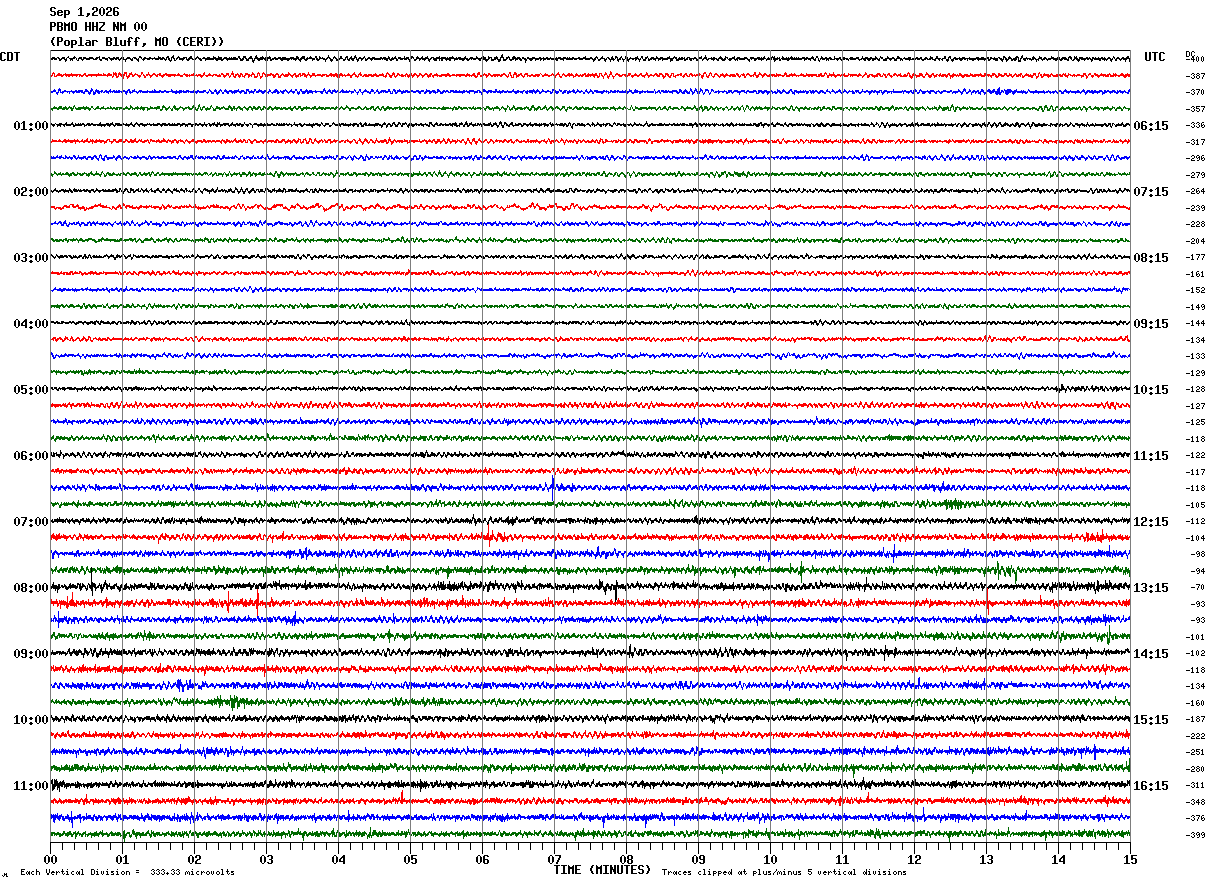This screenshot has width=1210, height=886.
Task: Click the station header PBMO HHZ NM 00
Action: point(98,27)
